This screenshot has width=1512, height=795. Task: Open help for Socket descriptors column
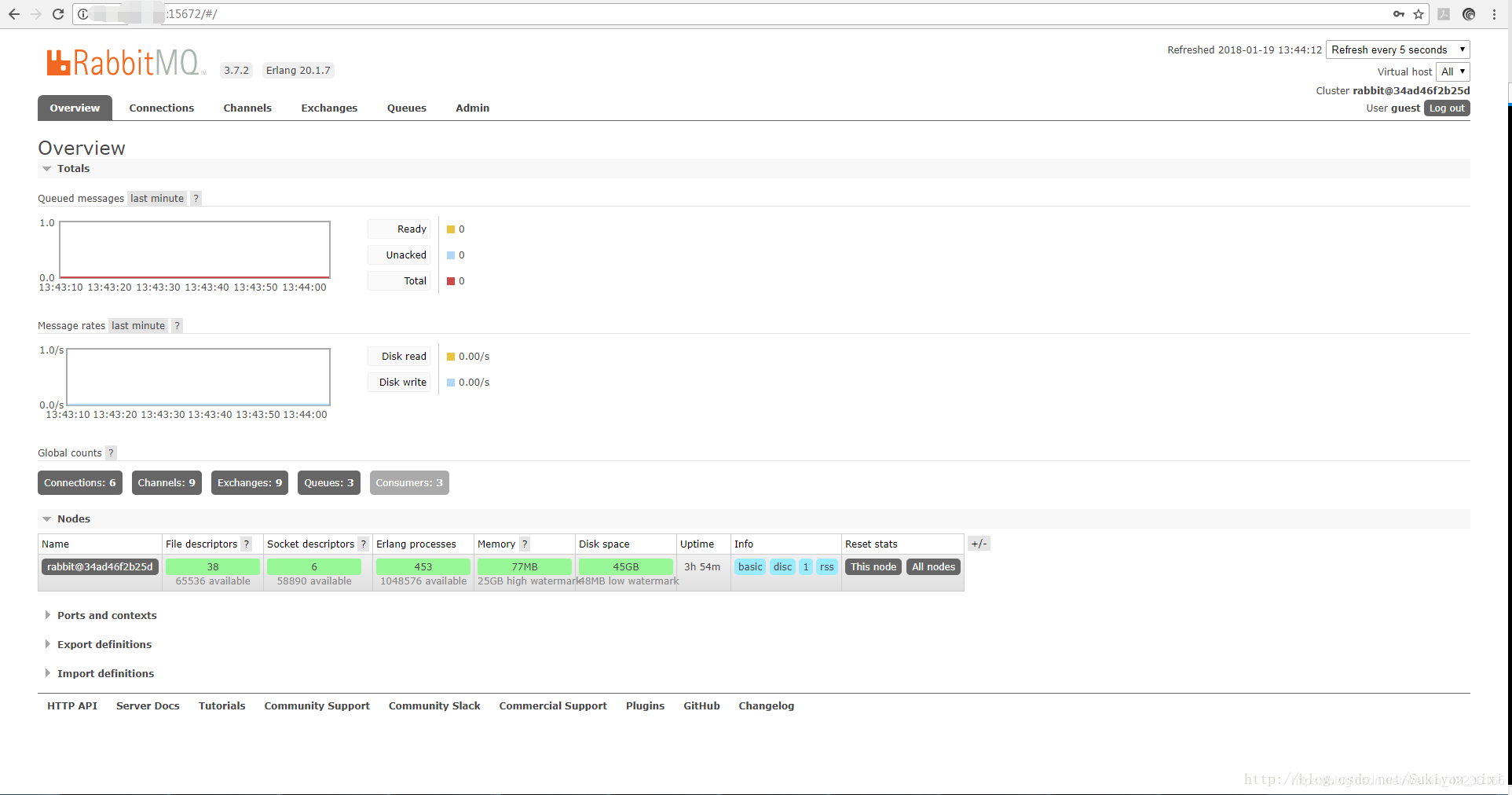click(x=364, y=544)
